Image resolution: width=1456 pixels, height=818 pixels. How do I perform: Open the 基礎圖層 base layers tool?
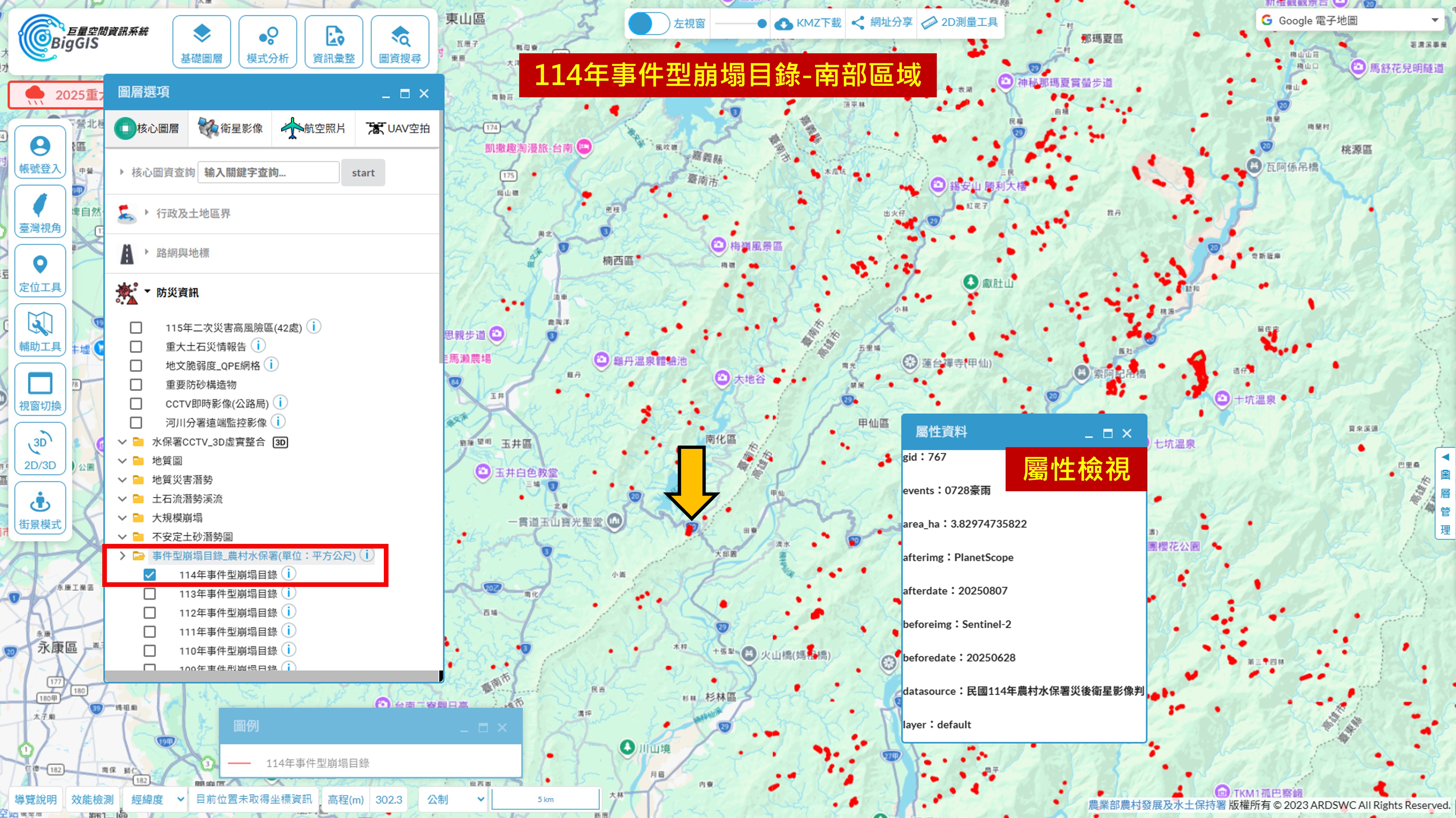point(201,41)
